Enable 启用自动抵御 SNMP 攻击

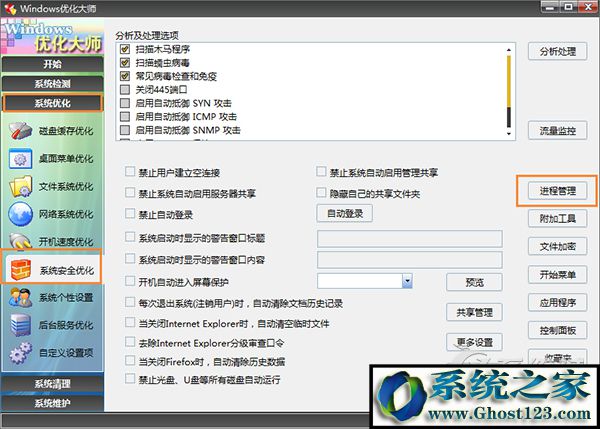pyautogui.click(x=125, y=130)
